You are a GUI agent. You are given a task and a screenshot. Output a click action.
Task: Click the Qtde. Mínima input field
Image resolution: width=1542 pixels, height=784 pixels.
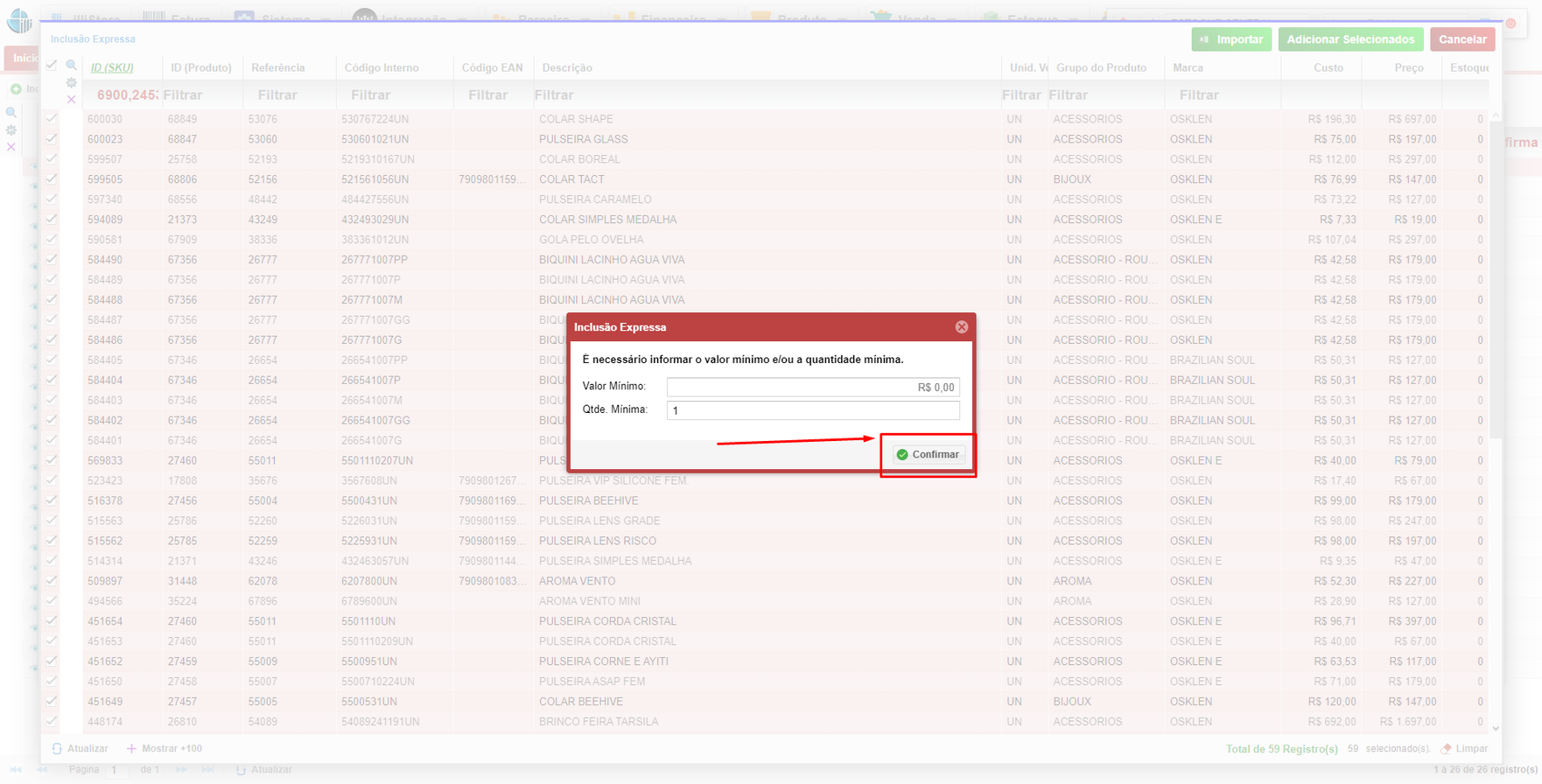812,410
